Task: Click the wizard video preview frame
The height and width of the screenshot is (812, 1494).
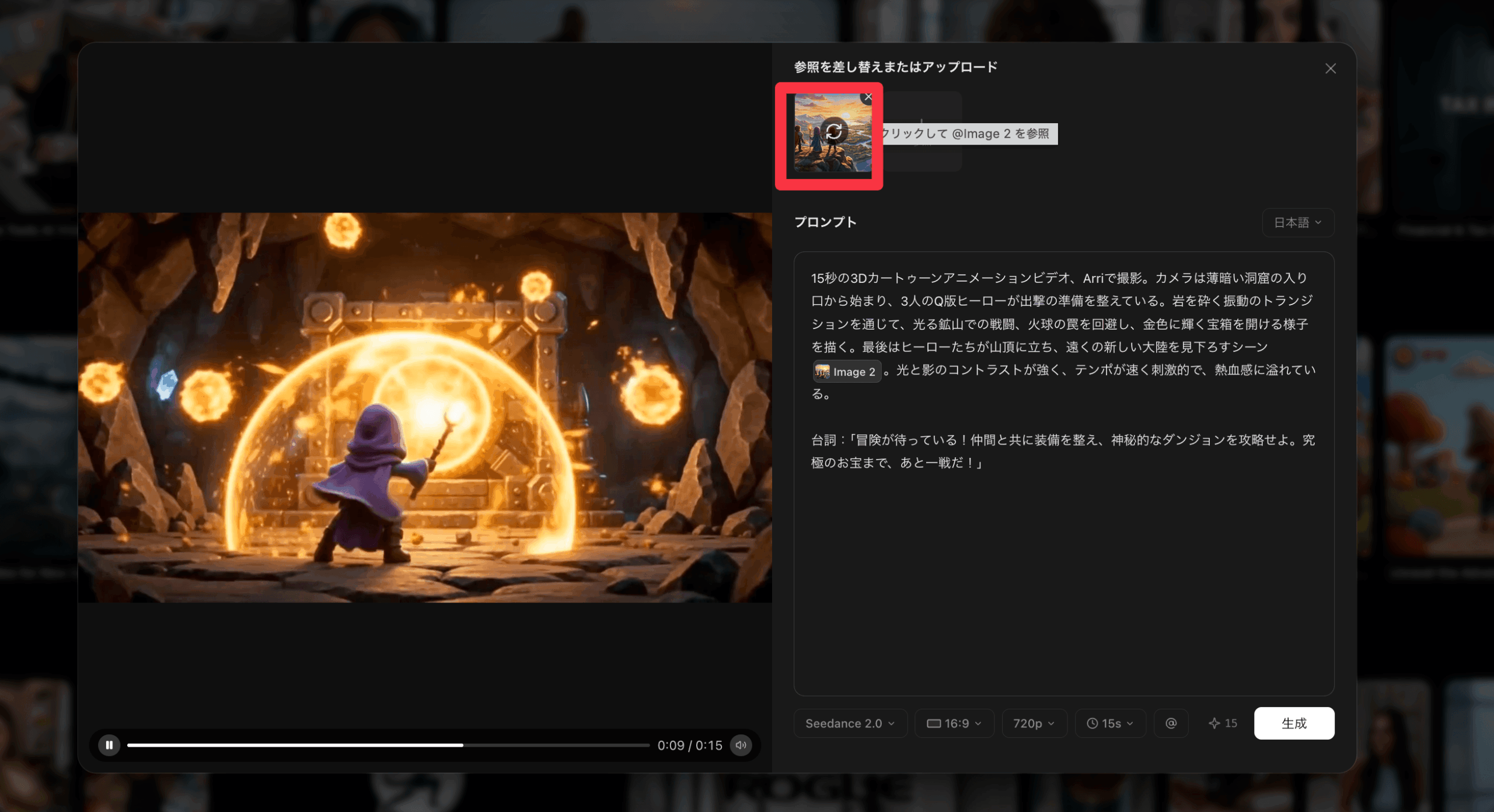Action: (x=425, y=407)
